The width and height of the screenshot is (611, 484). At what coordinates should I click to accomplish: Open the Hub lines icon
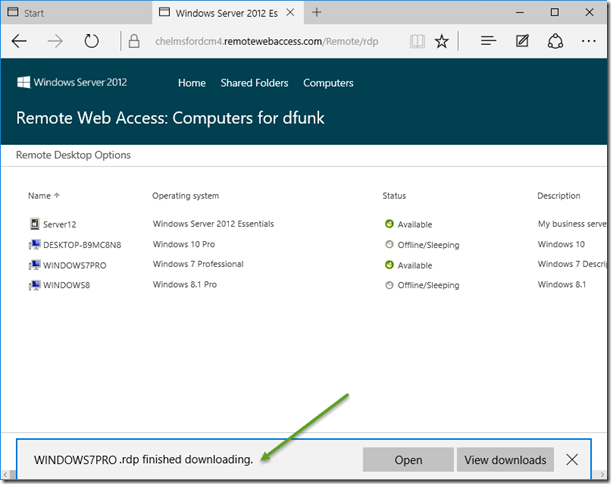pos(488,42)
